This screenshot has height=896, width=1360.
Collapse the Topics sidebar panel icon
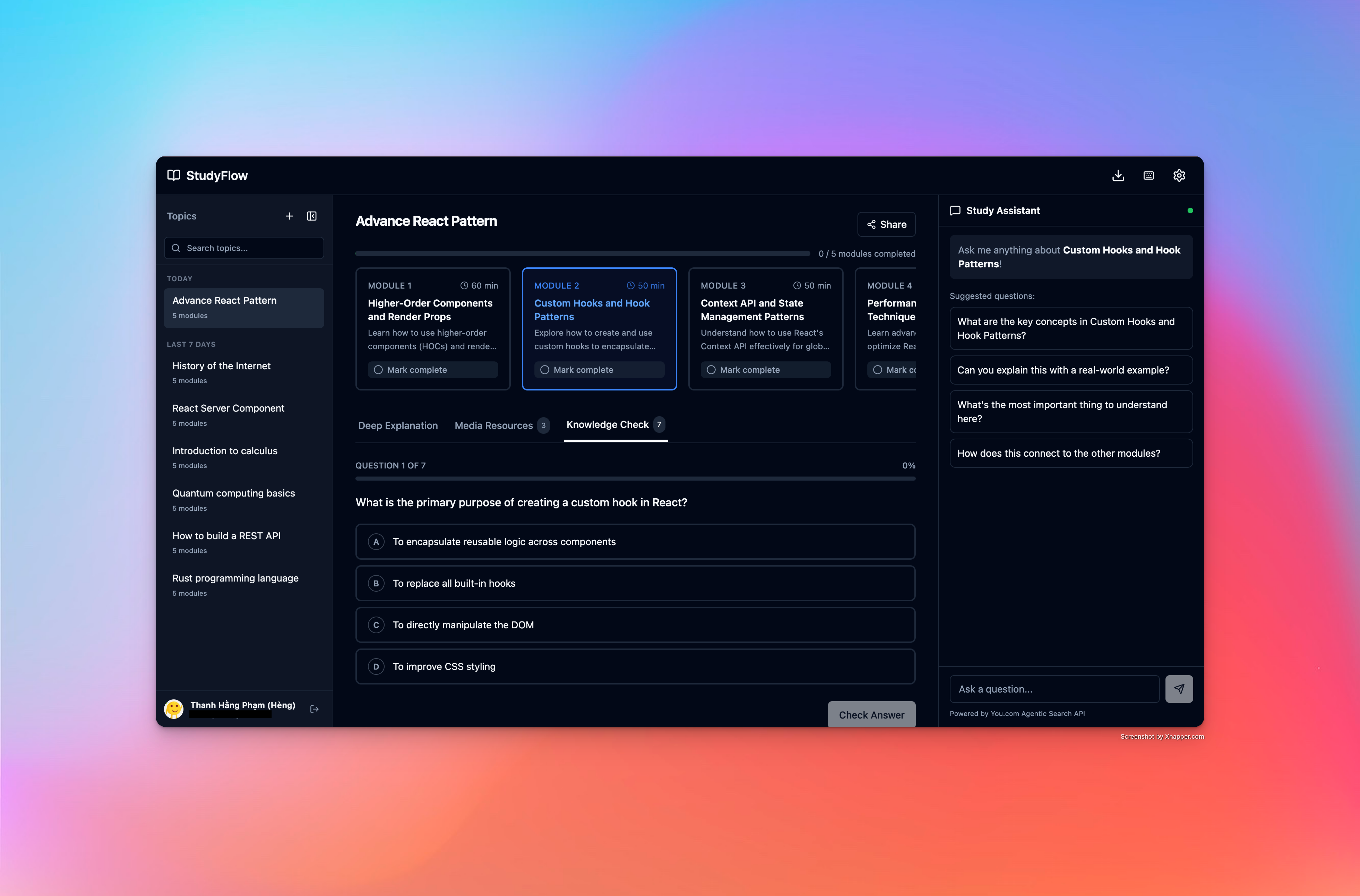[311, 216]
